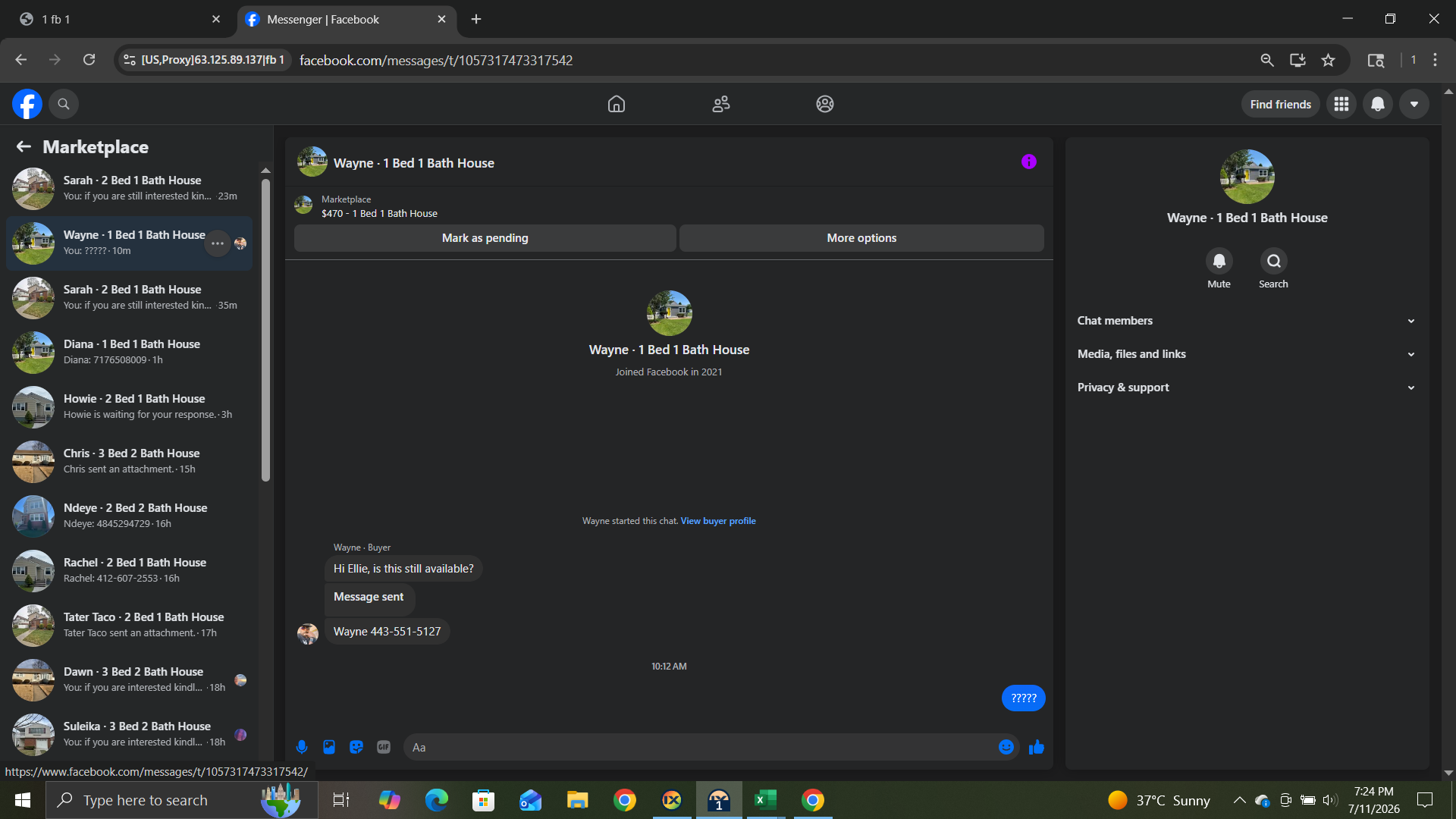Image resolution: width=1456 pixels, height=819 pixels.
Task: Open Sarah 2 Bed 1 Bath chat from 23m
Action: click(x=130, y=189)
